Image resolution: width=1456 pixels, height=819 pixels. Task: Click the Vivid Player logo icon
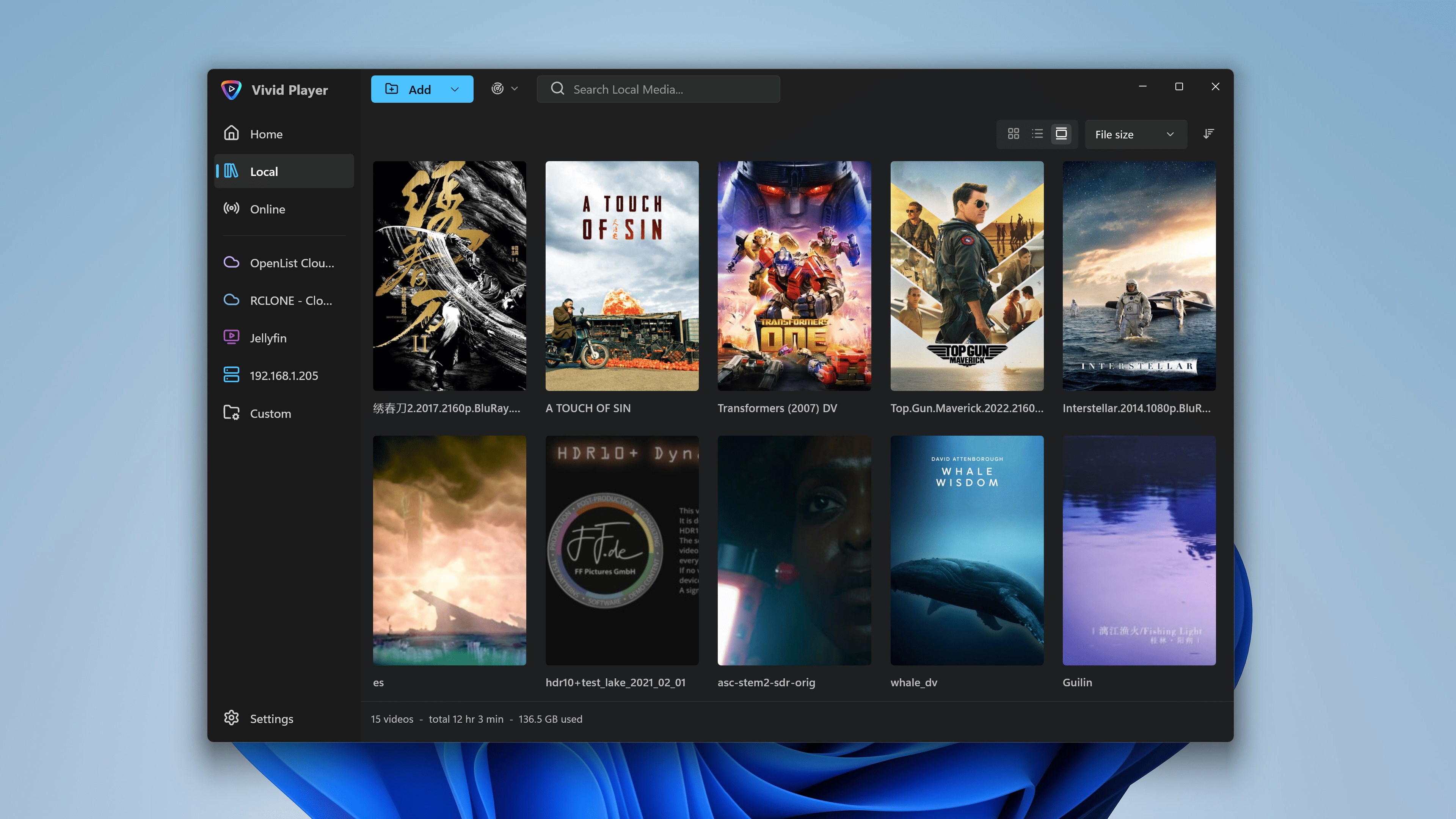[x=231, y=89]
